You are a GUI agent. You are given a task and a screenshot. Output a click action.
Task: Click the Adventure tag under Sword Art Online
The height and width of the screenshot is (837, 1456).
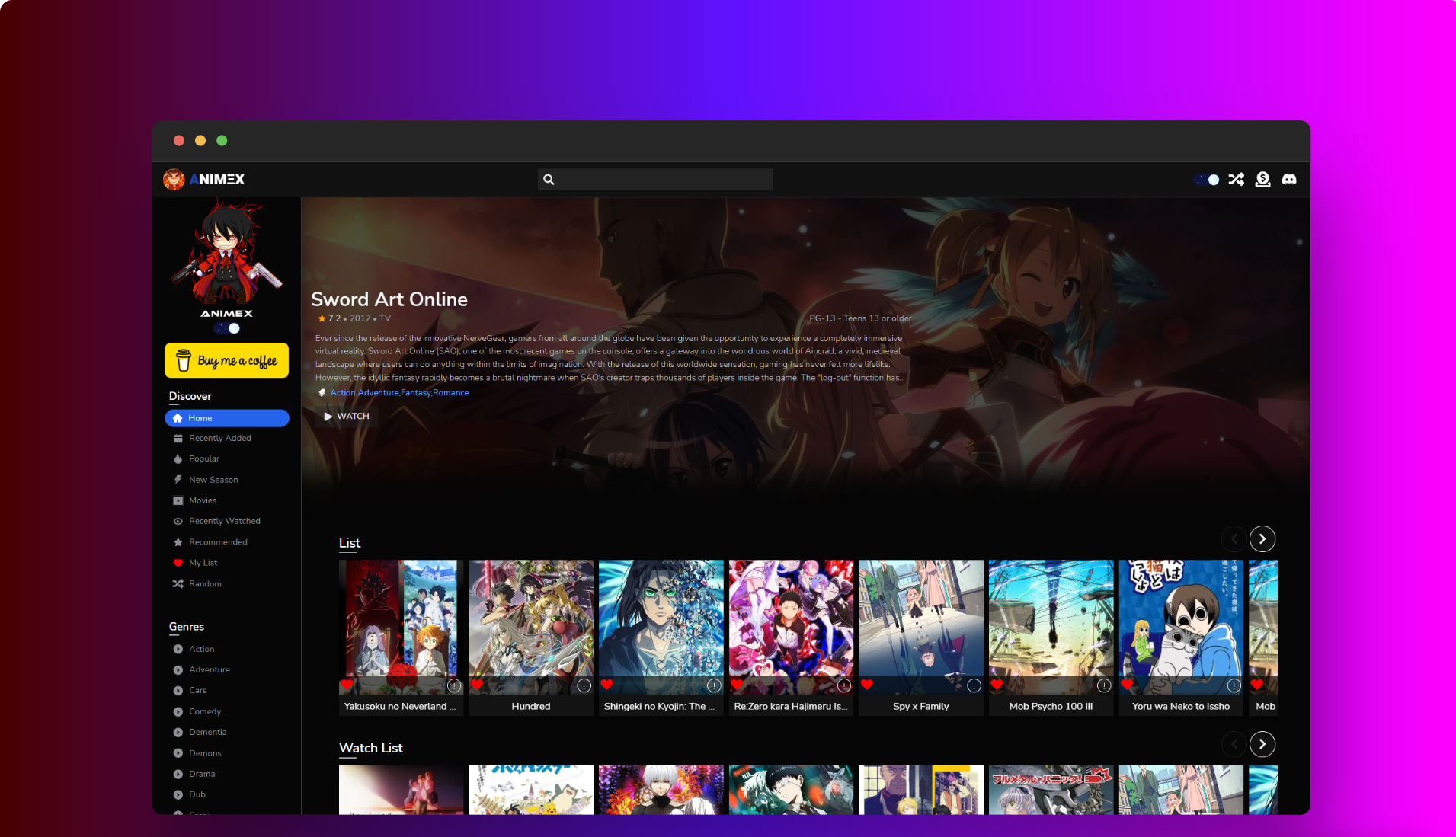(379, 393)
